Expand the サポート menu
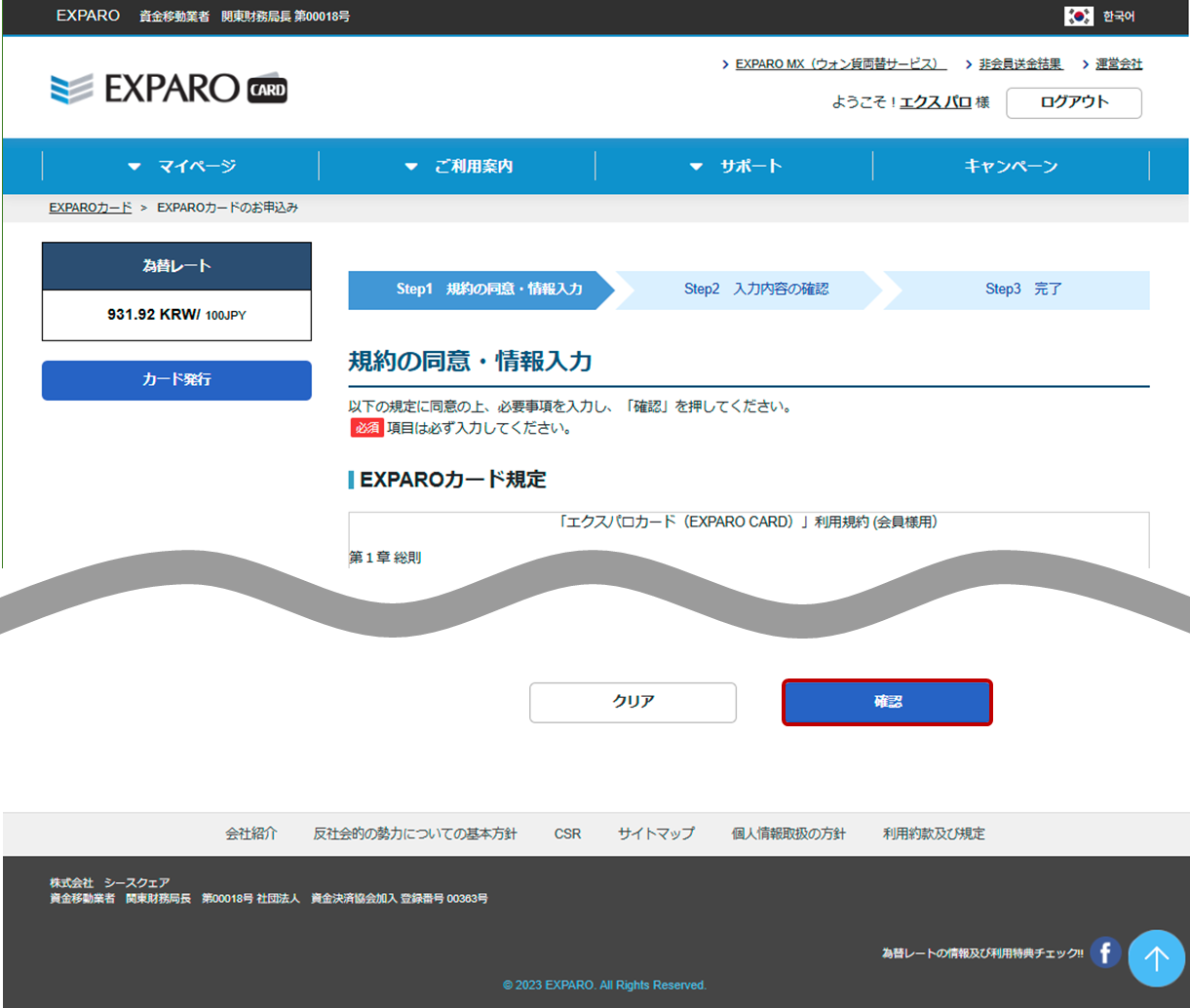This screenshot has width=1190, height=1008. coord(735,167)
